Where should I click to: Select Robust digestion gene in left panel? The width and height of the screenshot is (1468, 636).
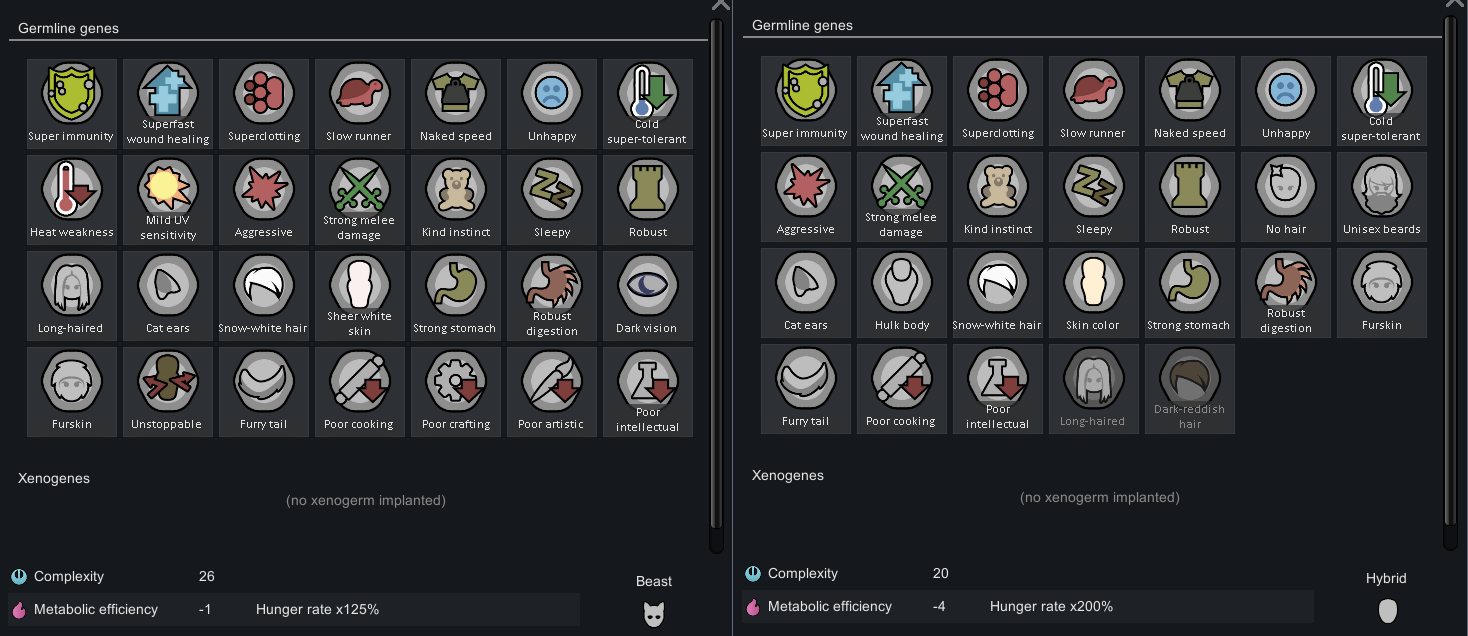[552, 296]
